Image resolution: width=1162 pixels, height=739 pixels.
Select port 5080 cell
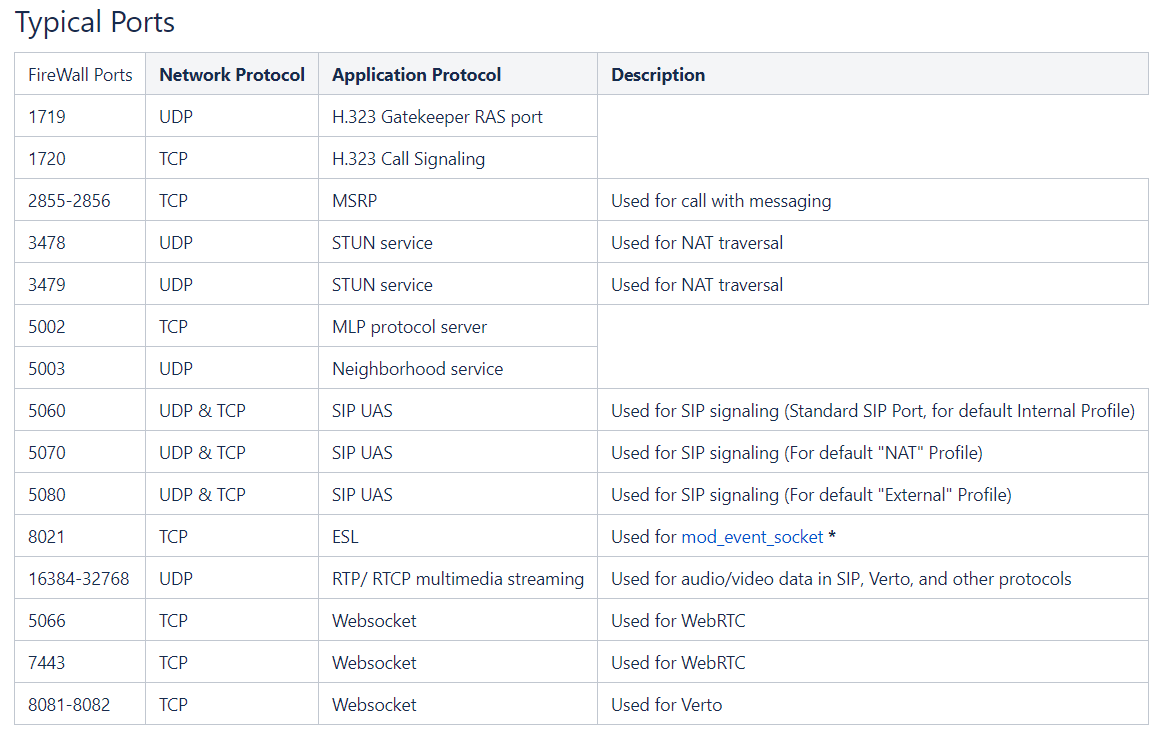(x=80, y=494)
